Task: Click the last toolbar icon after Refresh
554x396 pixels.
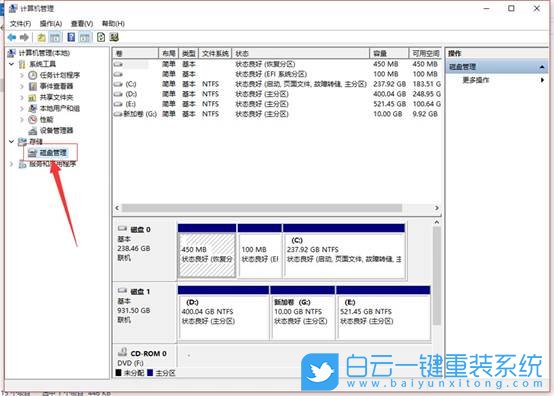Action: click(x=114, y=37)
